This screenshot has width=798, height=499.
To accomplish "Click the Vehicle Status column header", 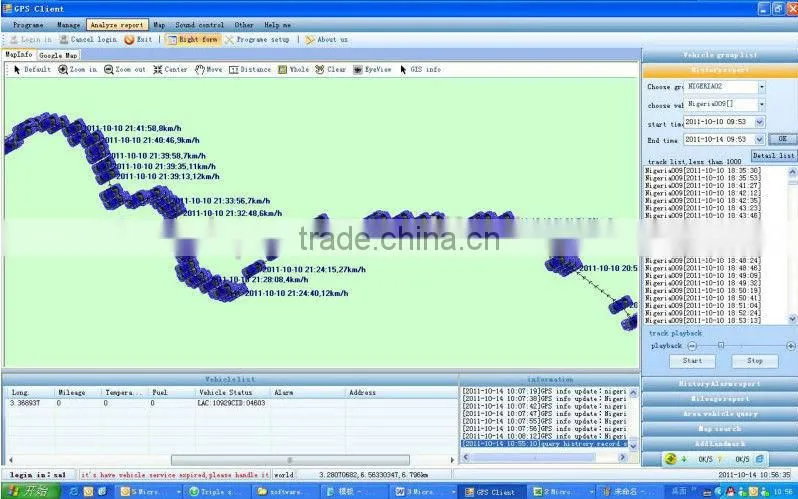I will click(233, 393).
